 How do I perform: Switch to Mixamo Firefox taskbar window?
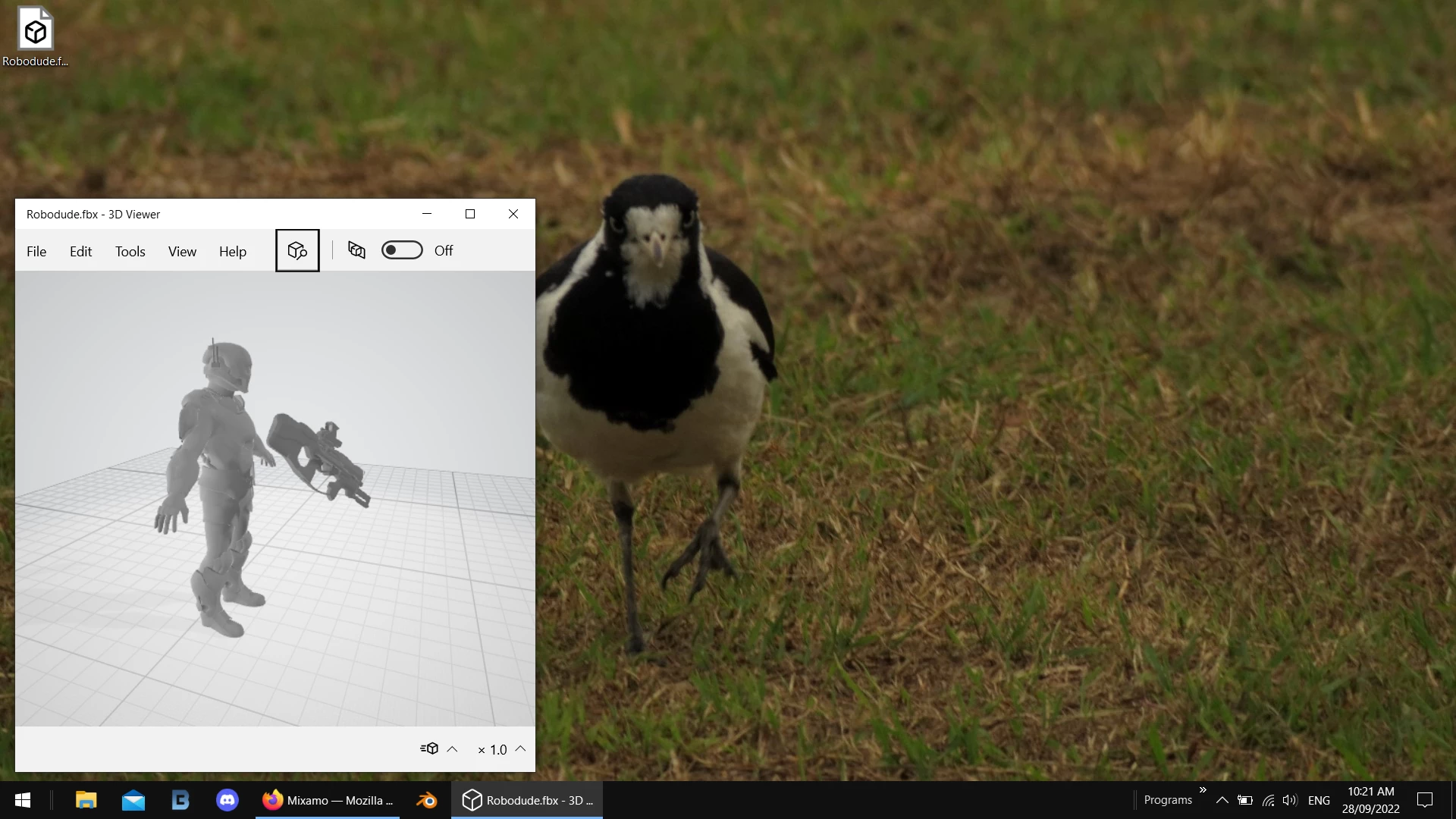328,800
